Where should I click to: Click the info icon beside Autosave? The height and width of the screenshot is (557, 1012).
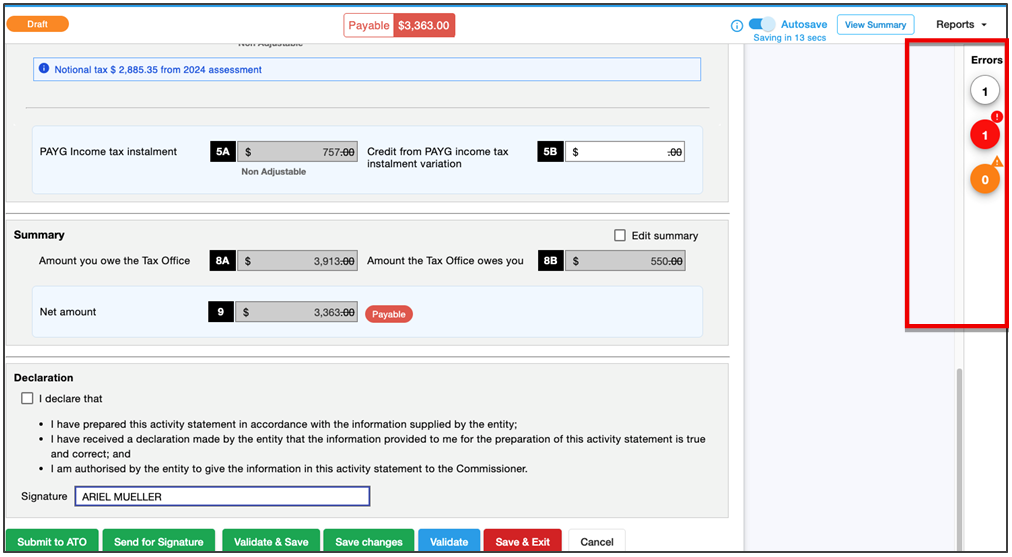pos(736,26)
